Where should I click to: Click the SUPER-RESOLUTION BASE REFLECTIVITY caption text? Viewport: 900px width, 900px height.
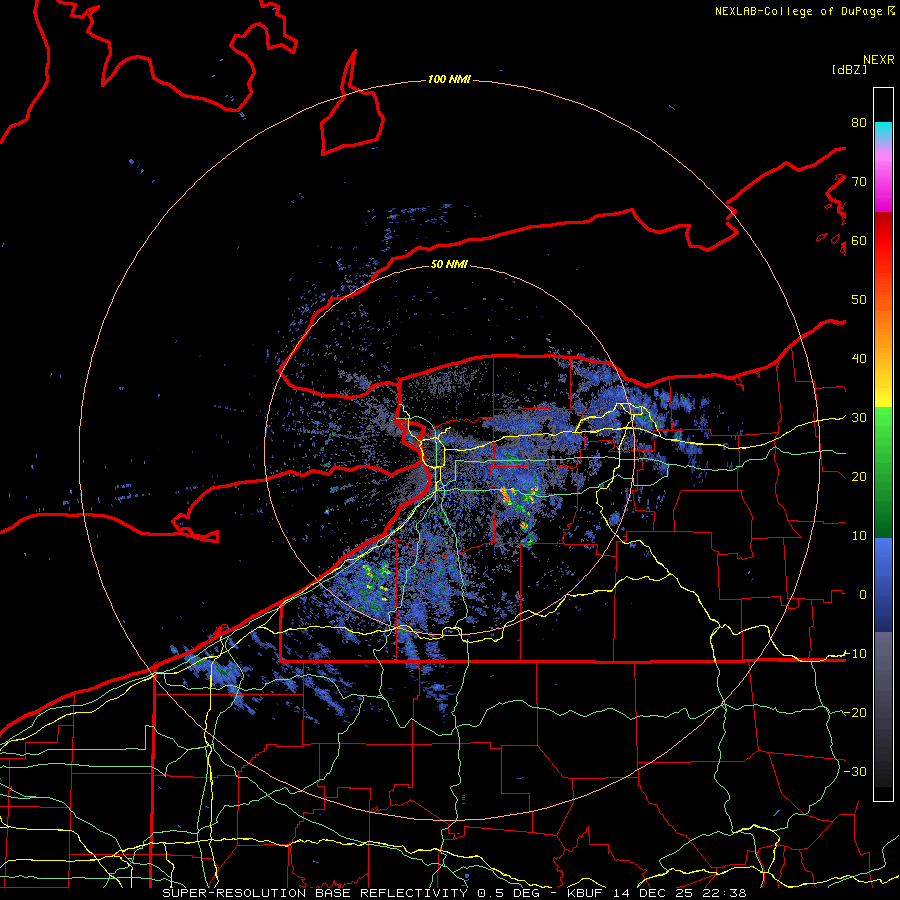[315, 893]
